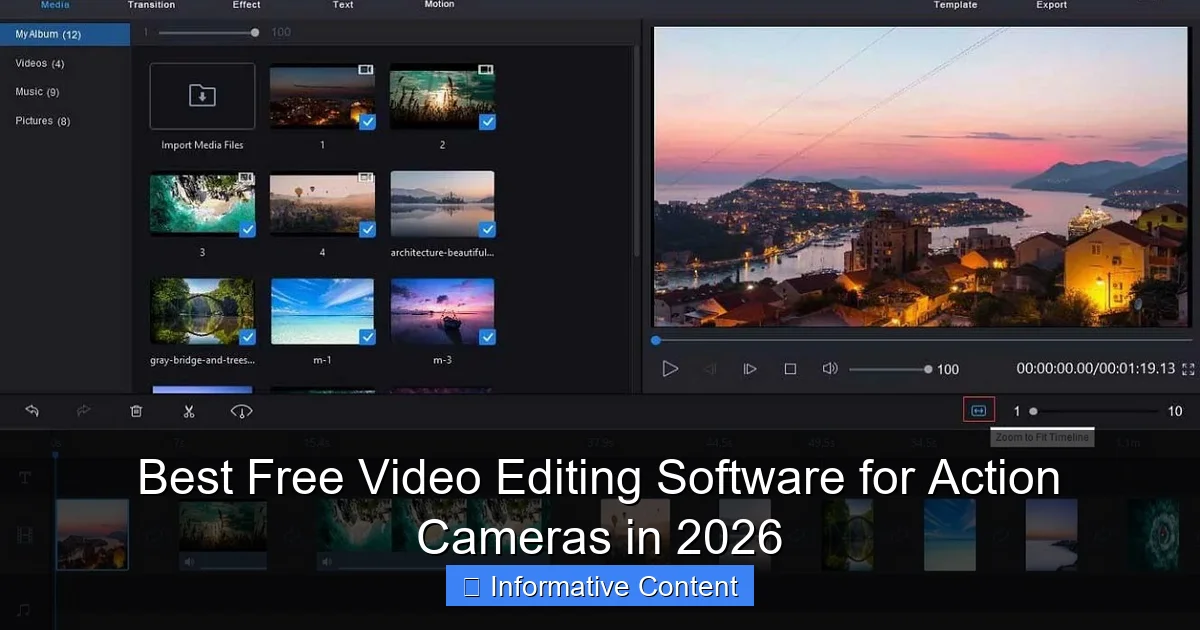The width and height of the screenshot is (1200, 630).
Task: Open the Export menu
Action: pos(1050,5)
